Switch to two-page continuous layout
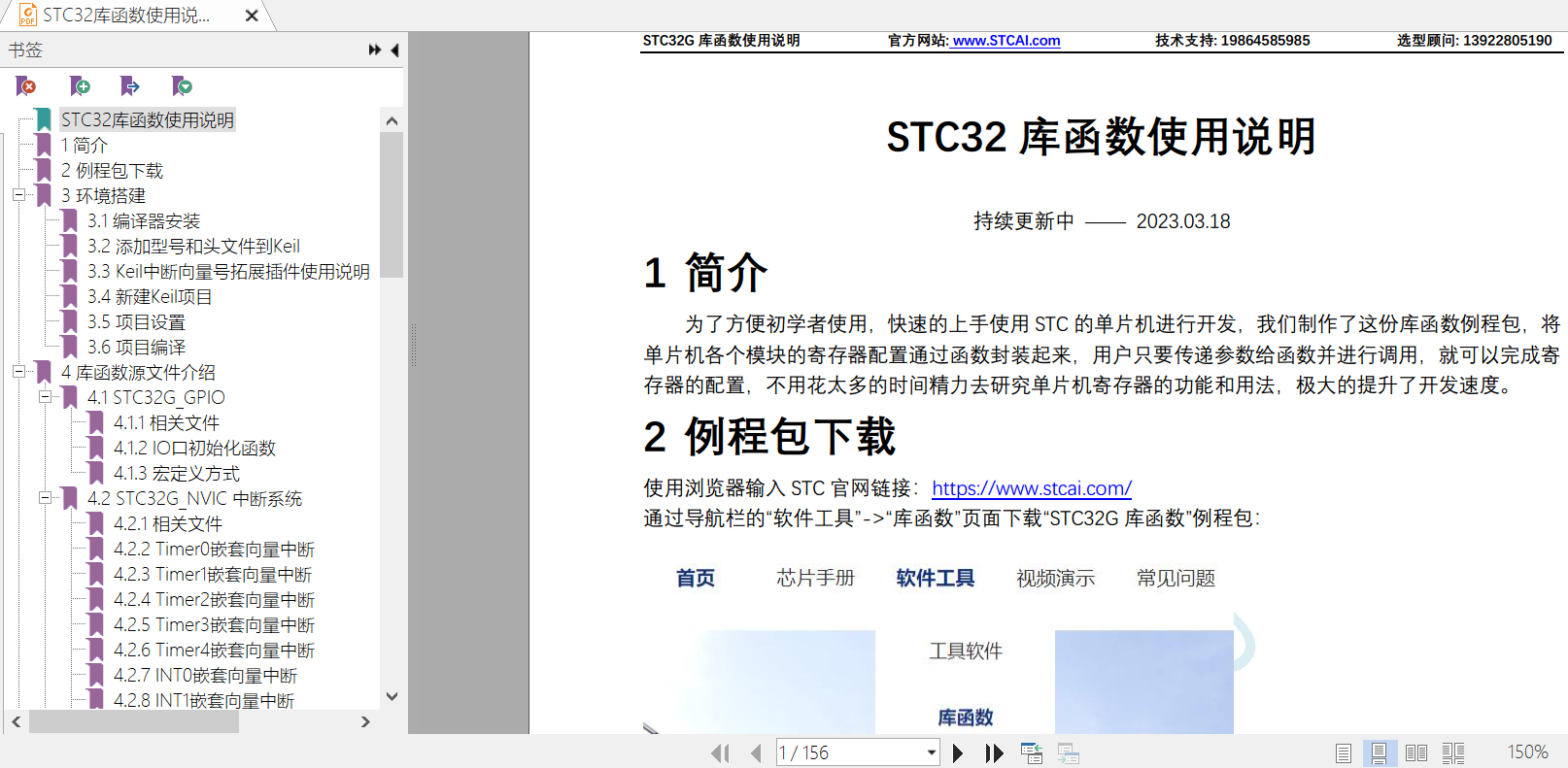Viewport: 1568px width, 768px height. [1453, 753]
